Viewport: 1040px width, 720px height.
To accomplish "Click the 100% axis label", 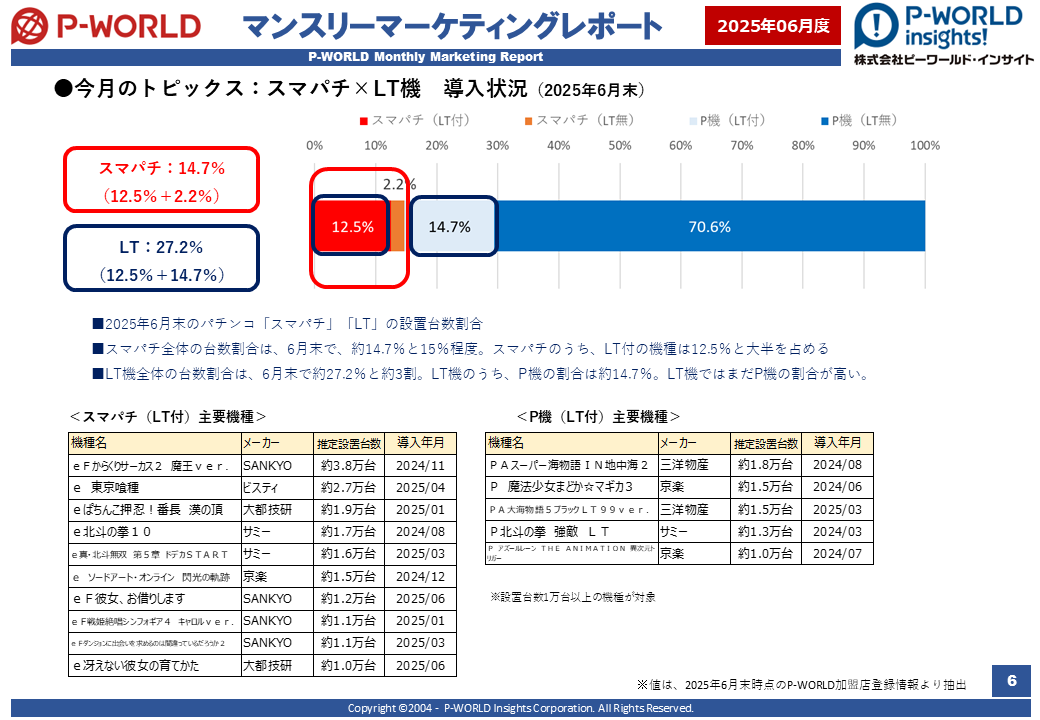I will tap(925, 145).
